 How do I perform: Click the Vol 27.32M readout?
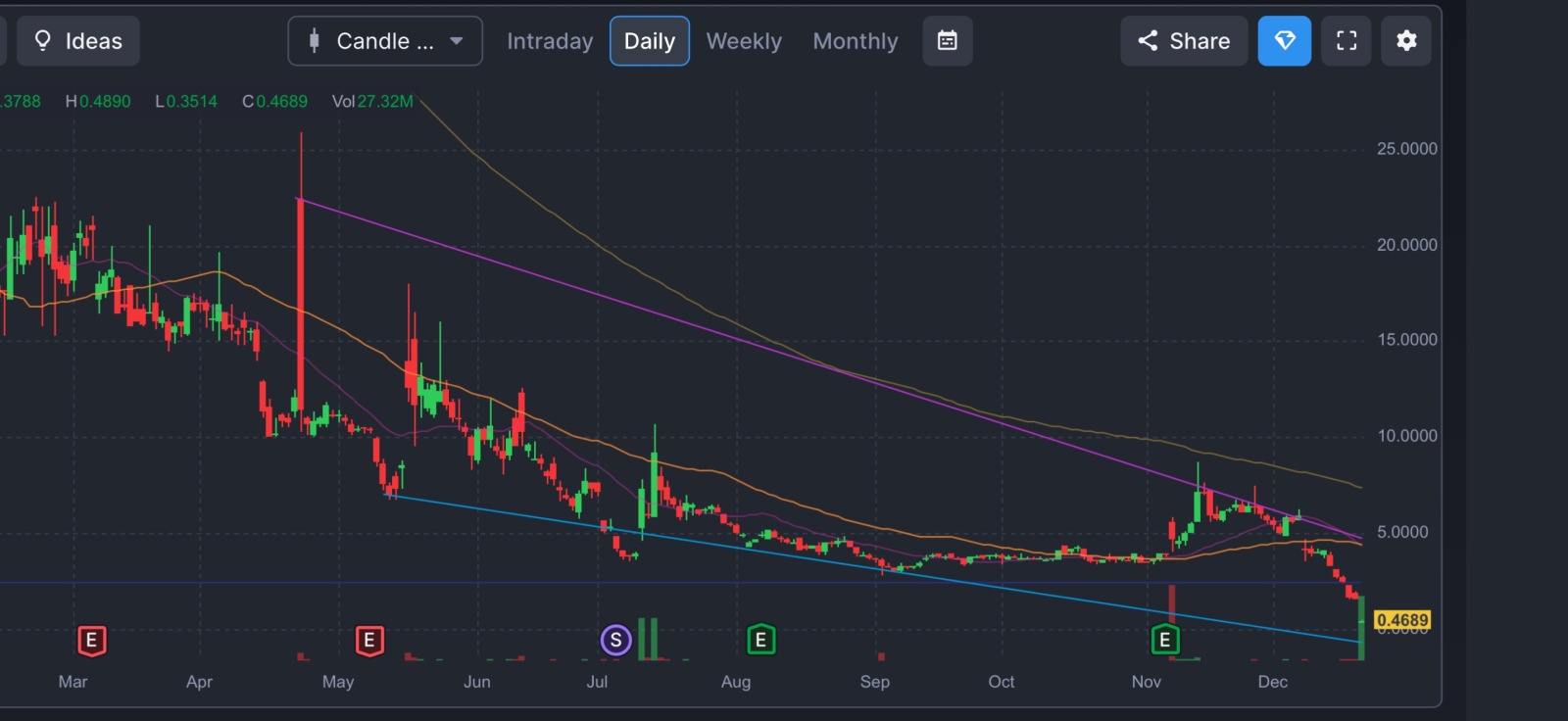tap(372, 102)
